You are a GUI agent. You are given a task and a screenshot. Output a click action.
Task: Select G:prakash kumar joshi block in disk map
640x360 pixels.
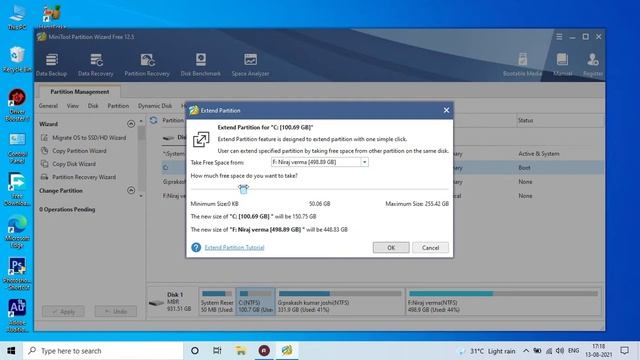point(340,302)
